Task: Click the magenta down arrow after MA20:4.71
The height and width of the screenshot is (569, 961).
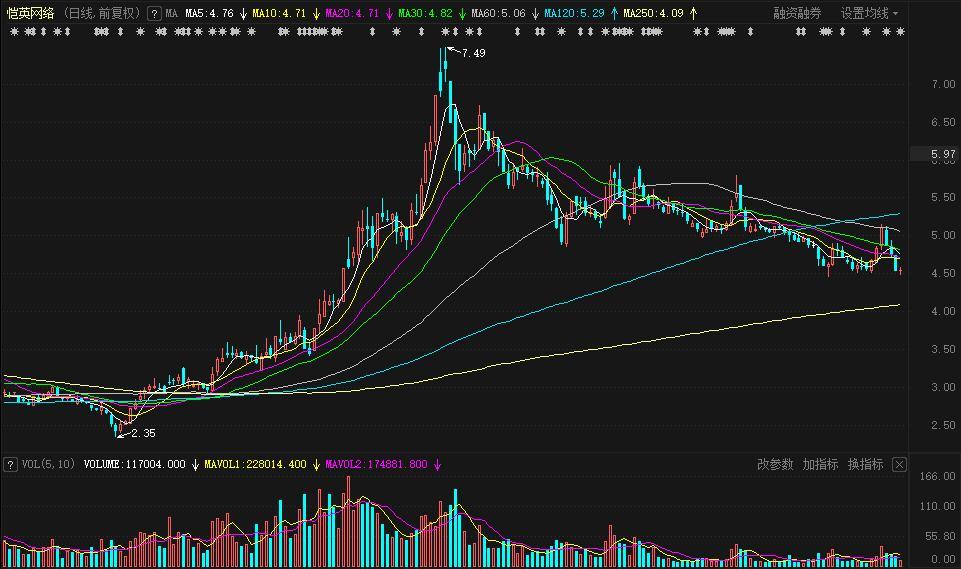Action: [x=389, y=13]
